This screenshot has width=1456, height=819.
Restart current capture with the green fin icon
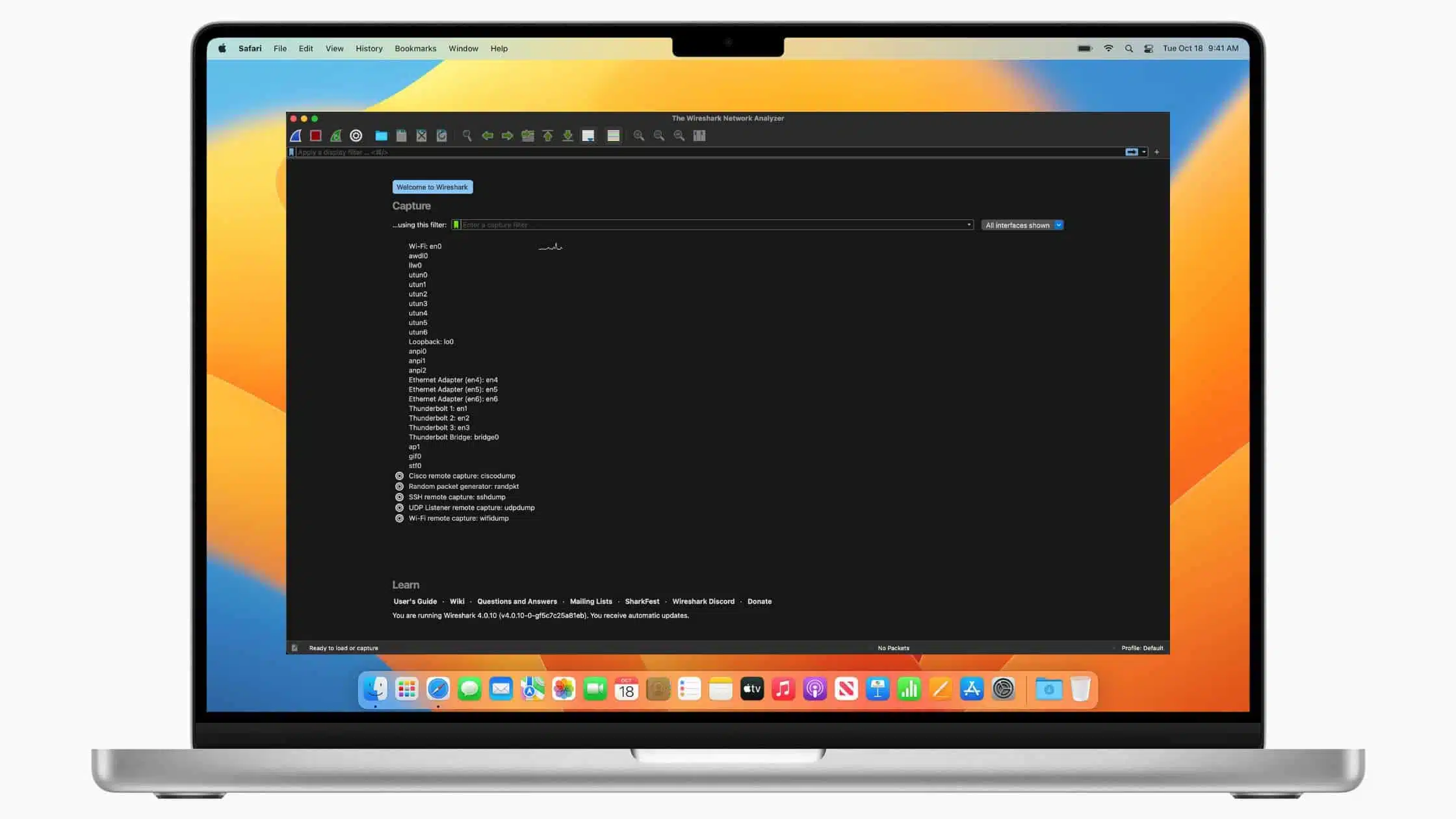tap(336, 136)
